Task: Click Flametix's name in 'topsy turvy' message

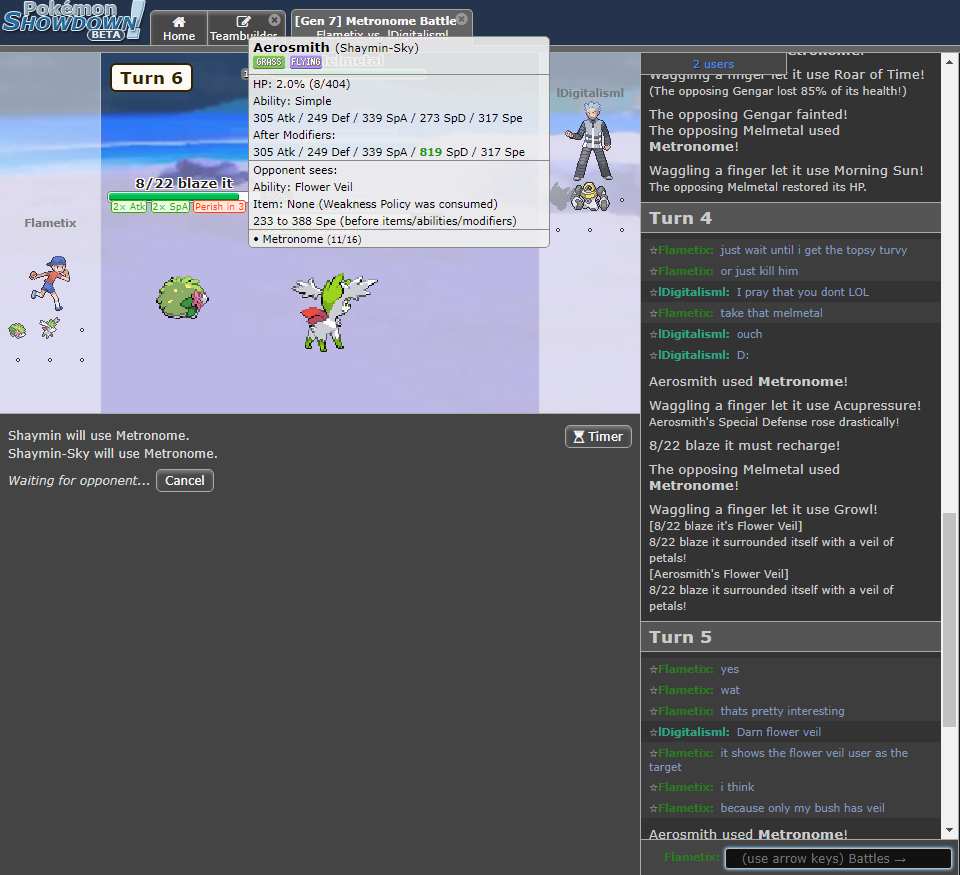Action: point(685,250)
